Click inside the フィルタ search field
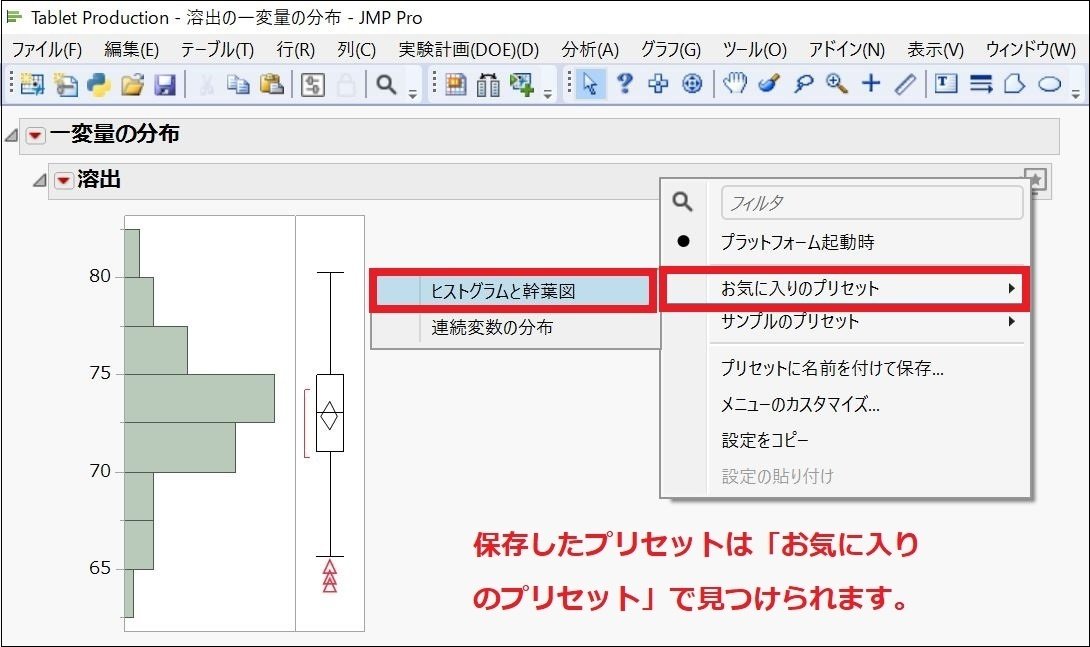The height and width of the screenshot is (647, 1090). pyautogui.click(x=872, y=202)
